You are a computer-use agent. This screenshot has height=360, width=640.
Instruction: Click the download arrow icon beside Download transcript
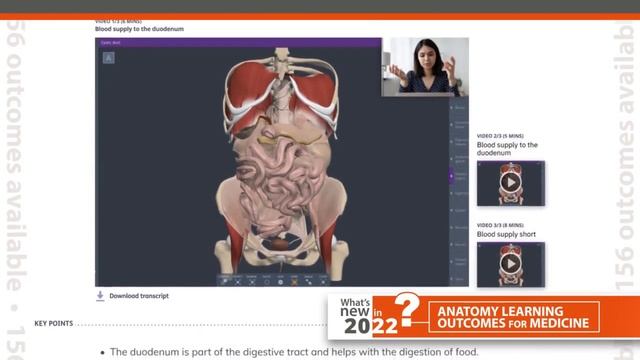coord(100,296)
